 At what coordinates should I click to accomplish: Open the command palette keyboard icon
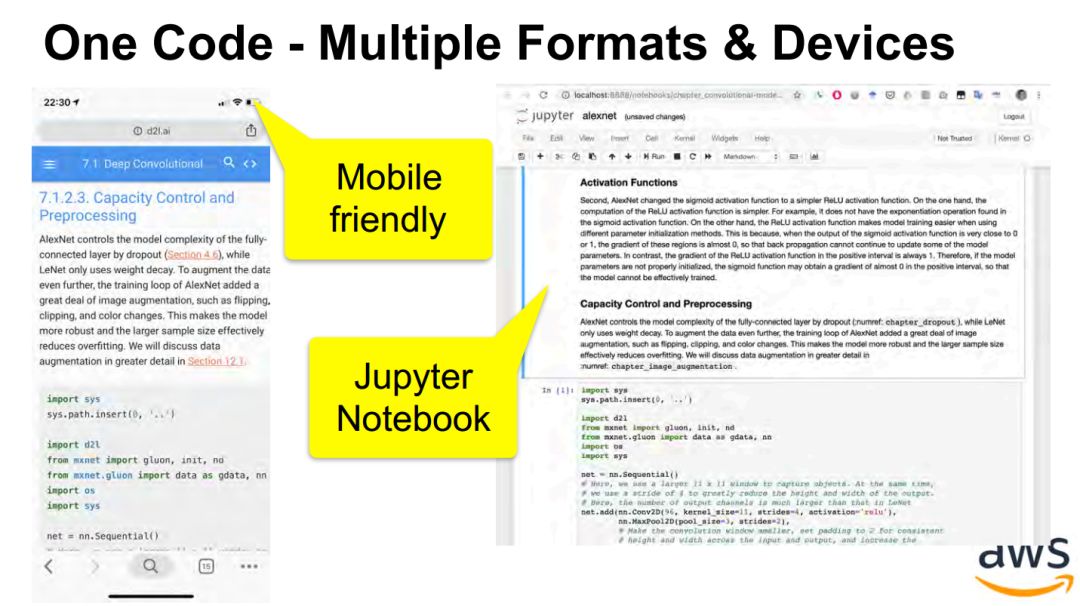click(x=793, y=156)
